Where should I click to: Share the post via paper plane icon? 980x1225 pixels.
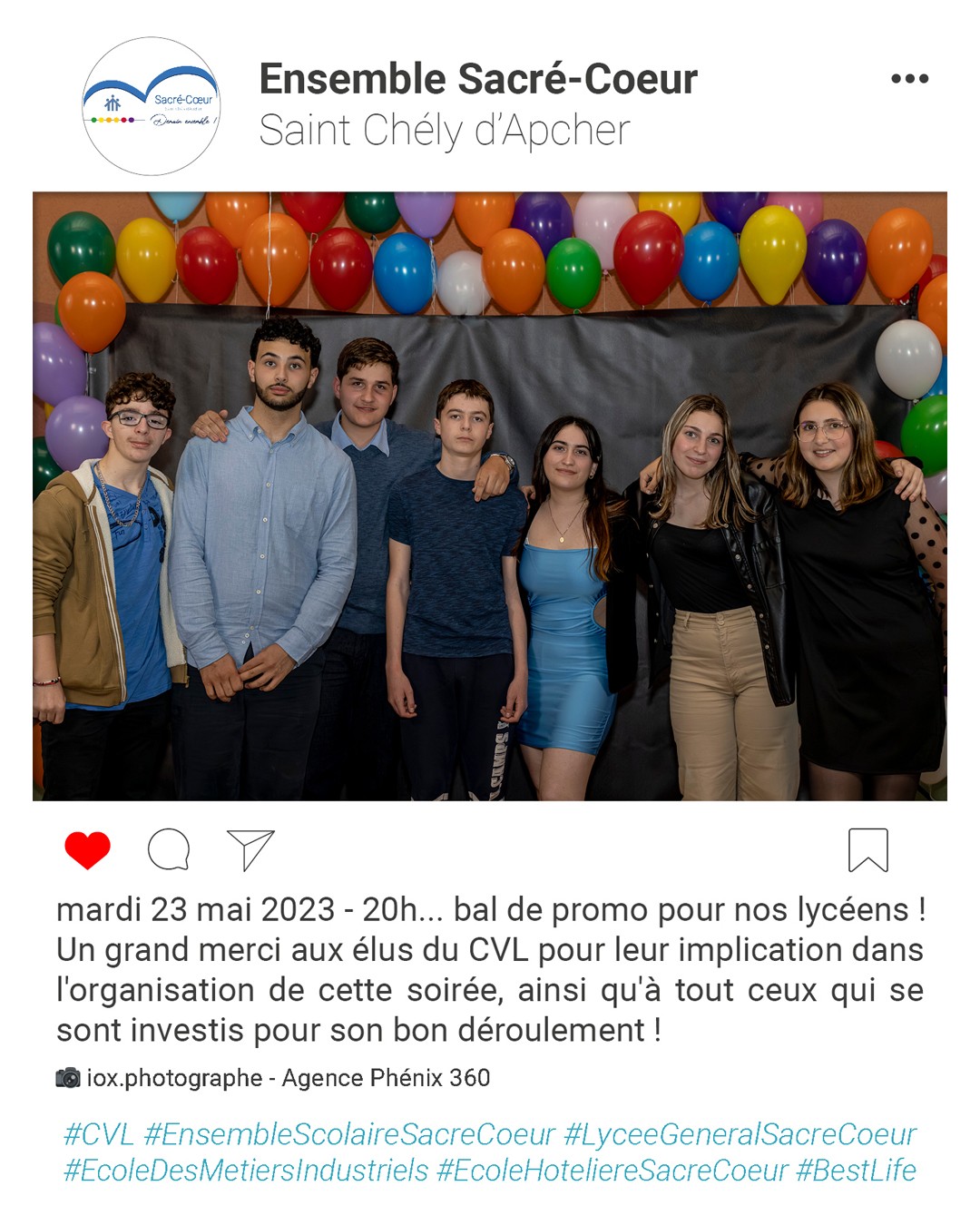coord(250,850)
